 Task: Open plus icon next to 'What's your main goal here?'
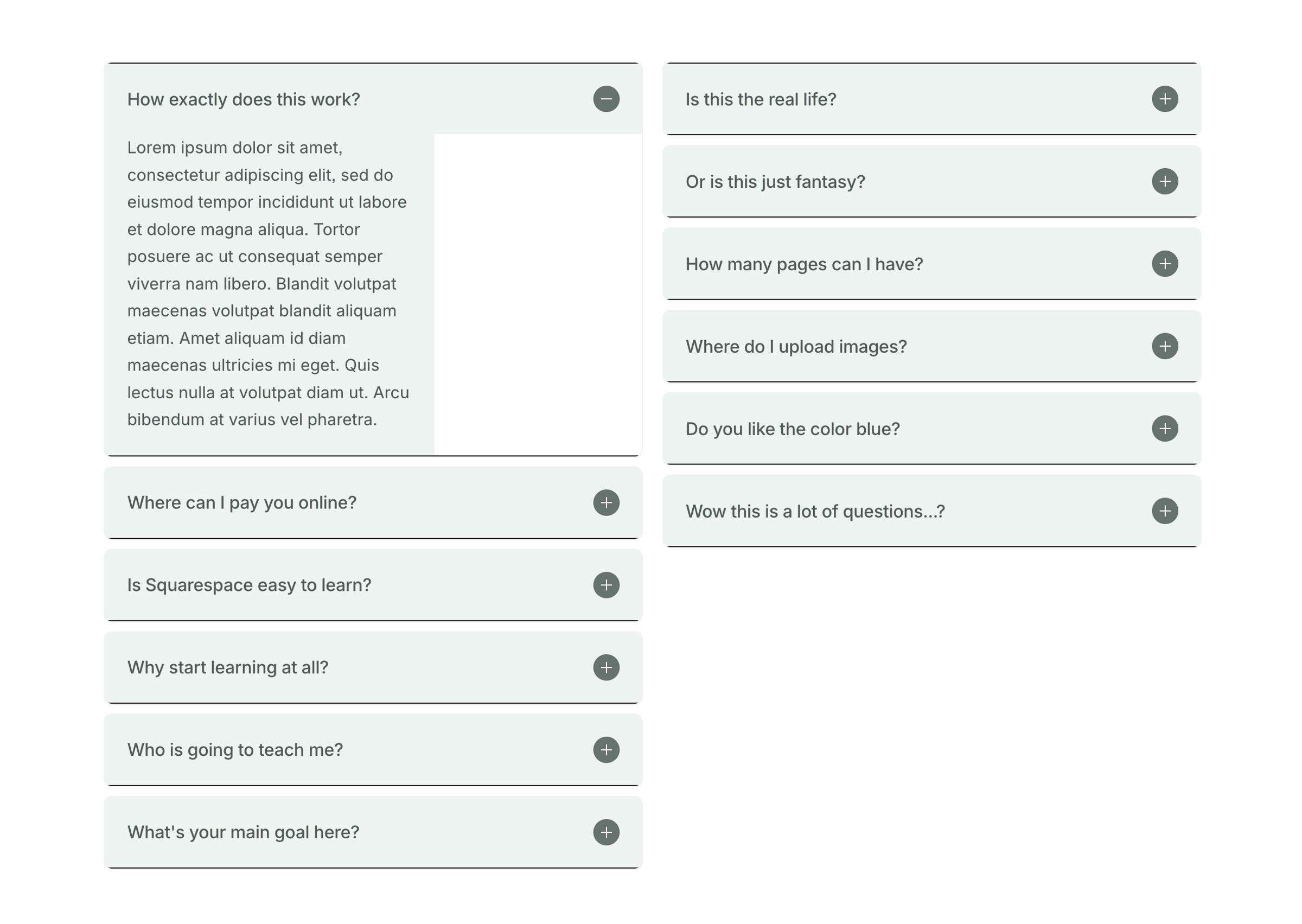[607, 832]
